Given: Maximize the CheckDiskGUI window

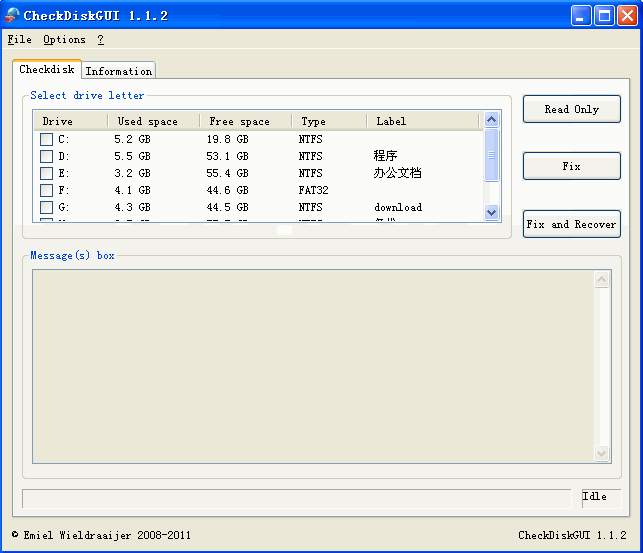Looking at the screenshot, I should [604, 16].
